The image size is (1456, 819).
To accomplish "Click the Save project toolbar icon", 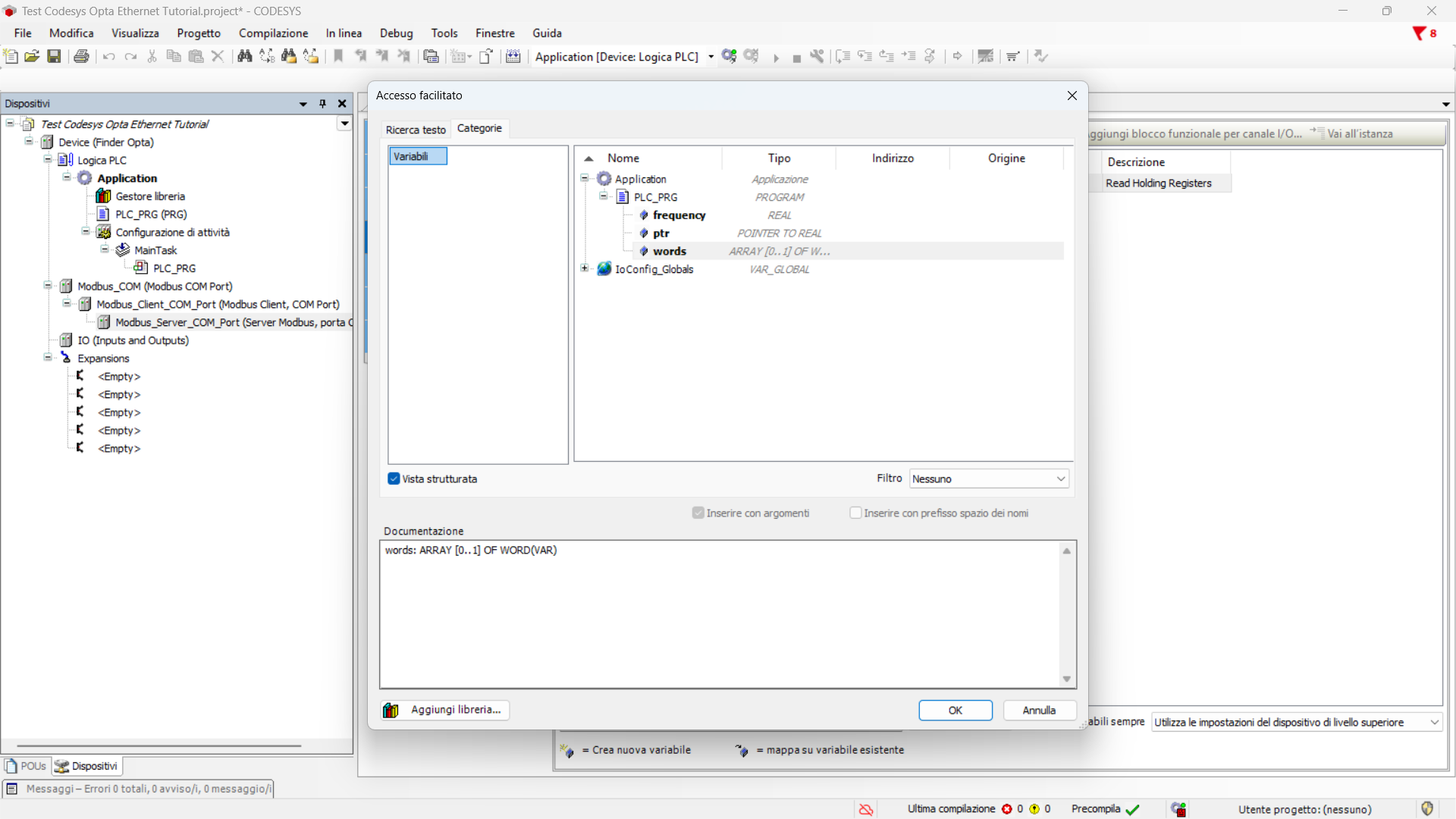I will coord(54,56).
